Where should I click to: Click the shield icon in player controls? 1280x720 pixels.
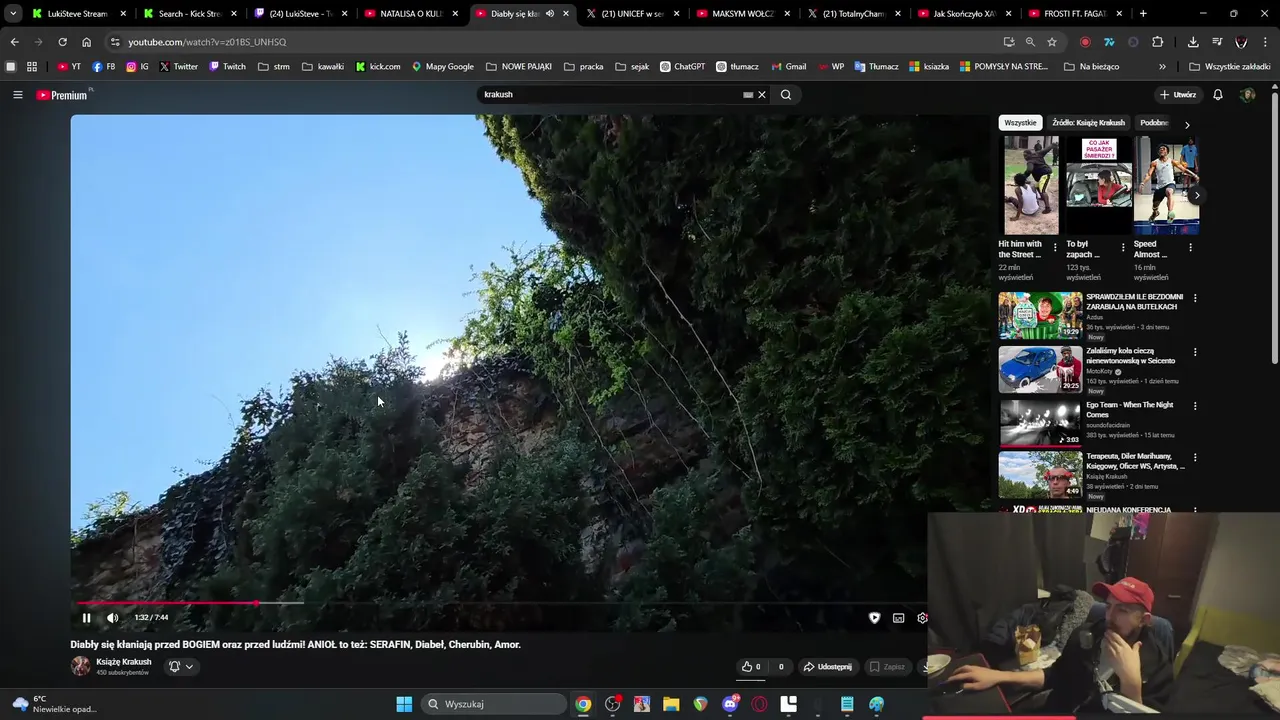coord(874,618)
